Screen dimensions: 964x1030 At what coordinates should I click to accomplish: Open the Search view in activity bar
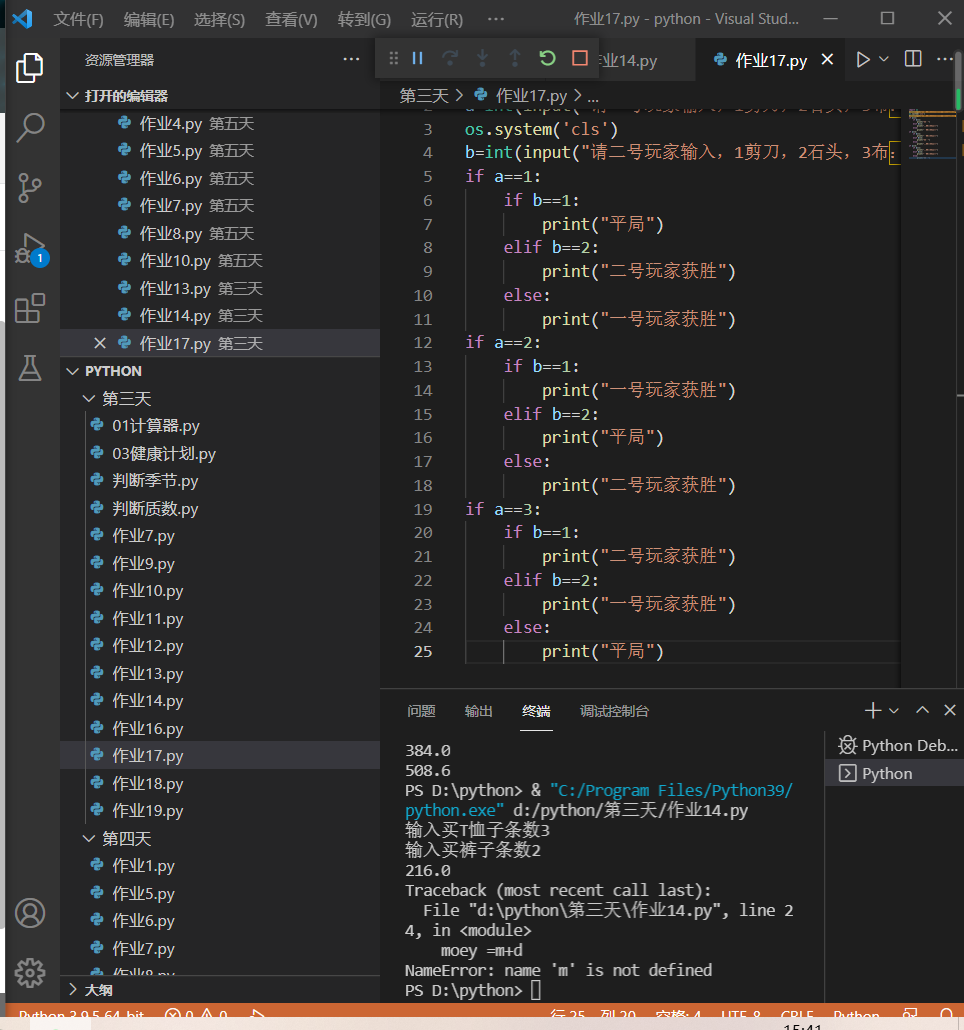pyautogui.click(x=30, y=127)
